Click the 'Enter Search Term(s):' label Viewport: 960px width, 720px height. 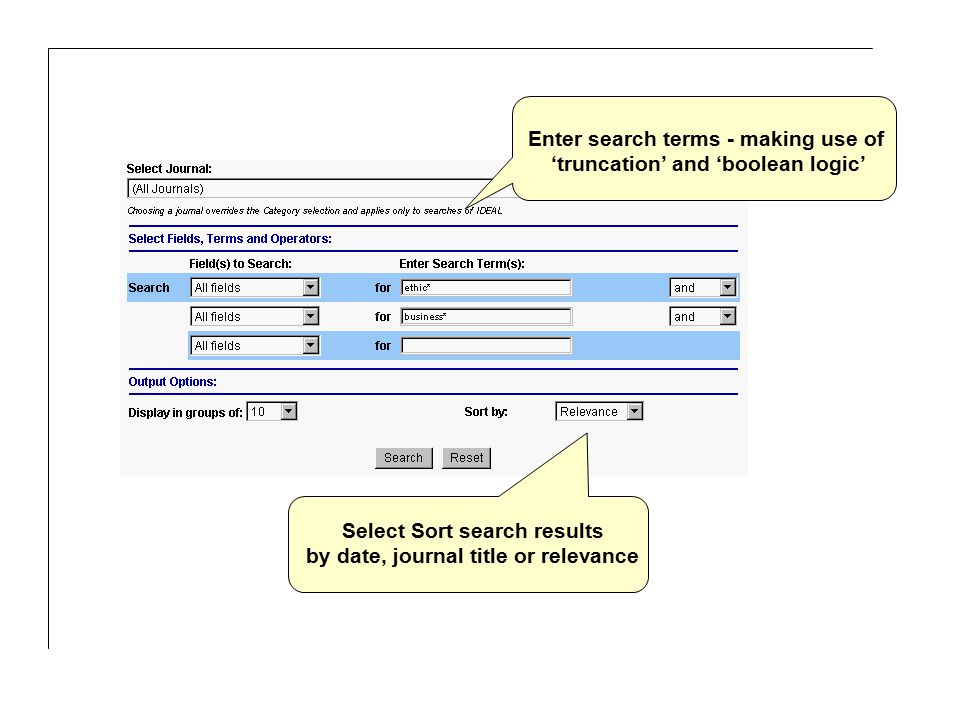[462, 264]
